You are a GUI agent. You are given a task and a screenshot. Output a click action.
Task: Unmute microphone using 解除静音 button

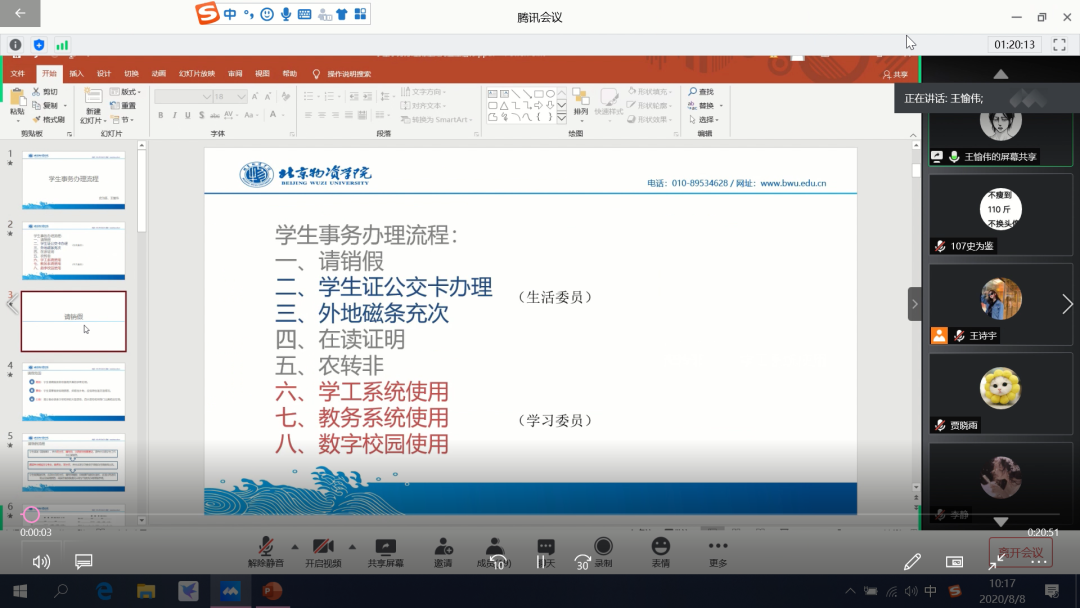pyautogui.click(x=266, y=551)
